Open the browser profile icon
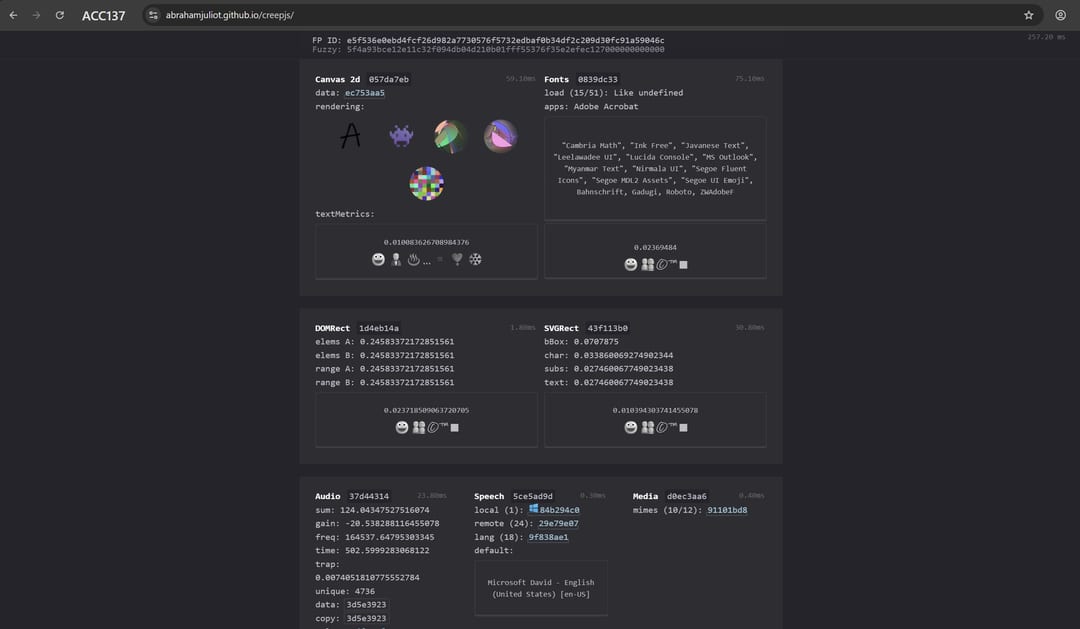Screen dimensions: 1080x629 point(1061,15)
